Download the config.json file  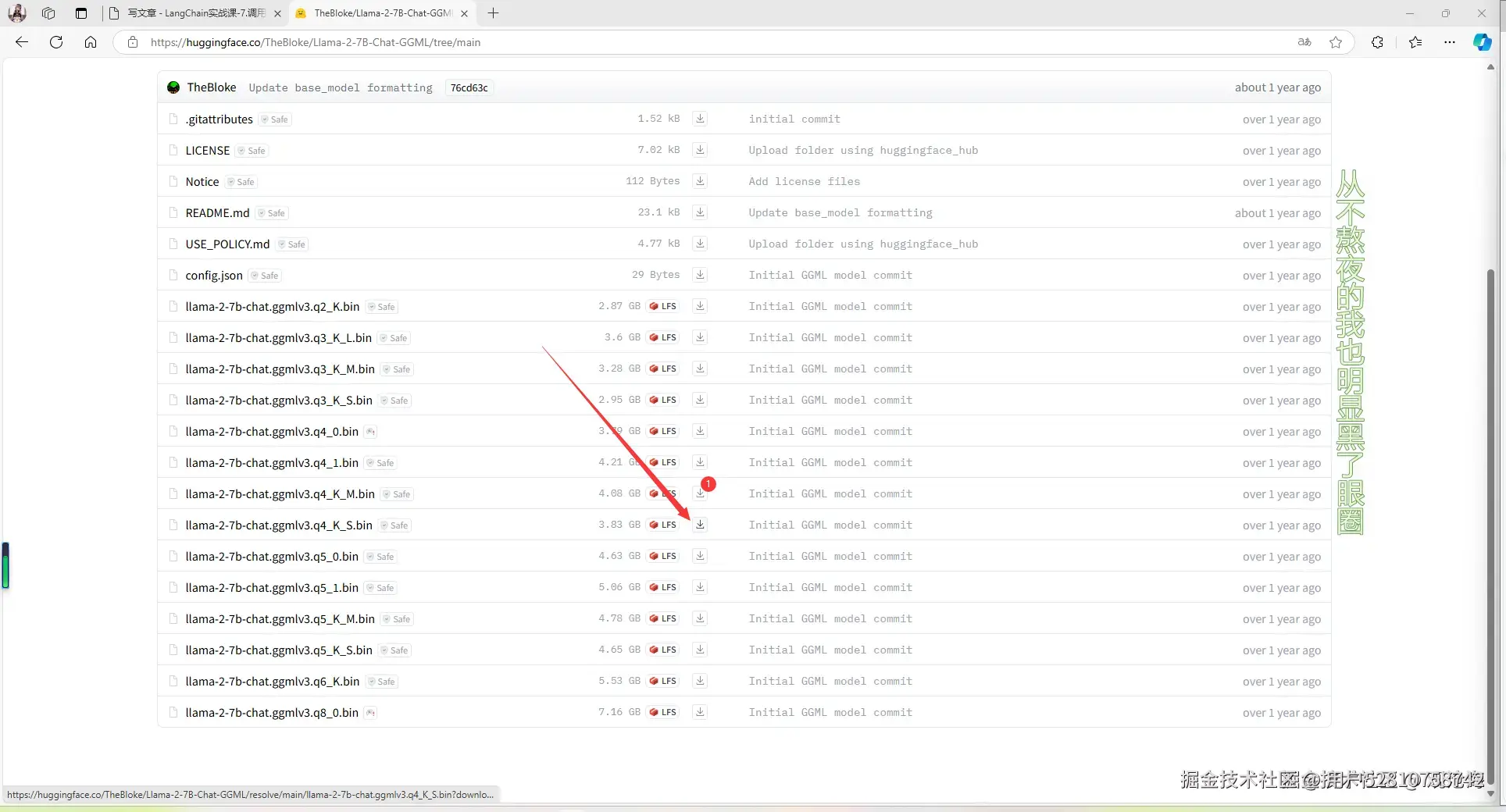click(700, 275)
